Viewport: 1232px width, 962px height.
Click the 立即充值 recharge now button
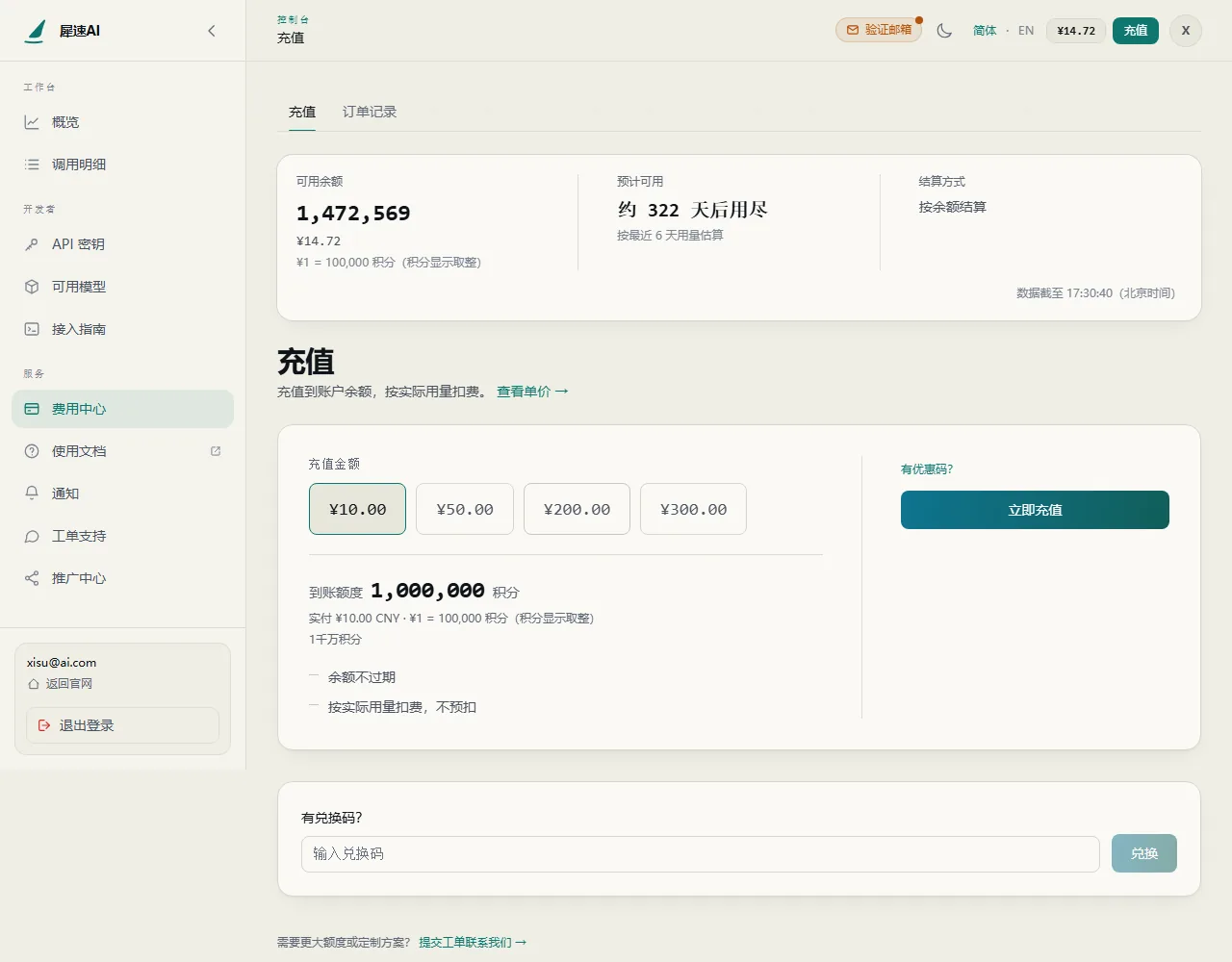(1035, 510)
